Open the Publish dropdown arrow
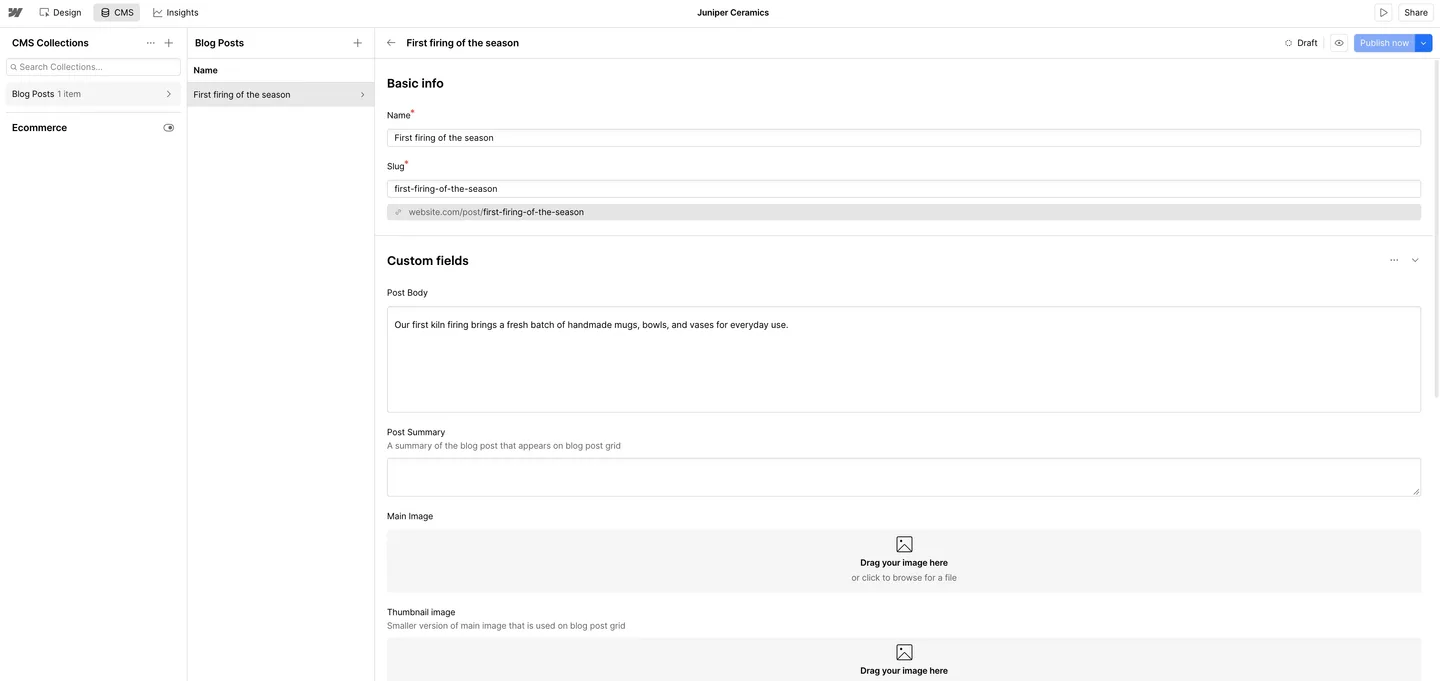Image resolution: width=1440 pixels, height=681 pixels. click(1424, 43)
